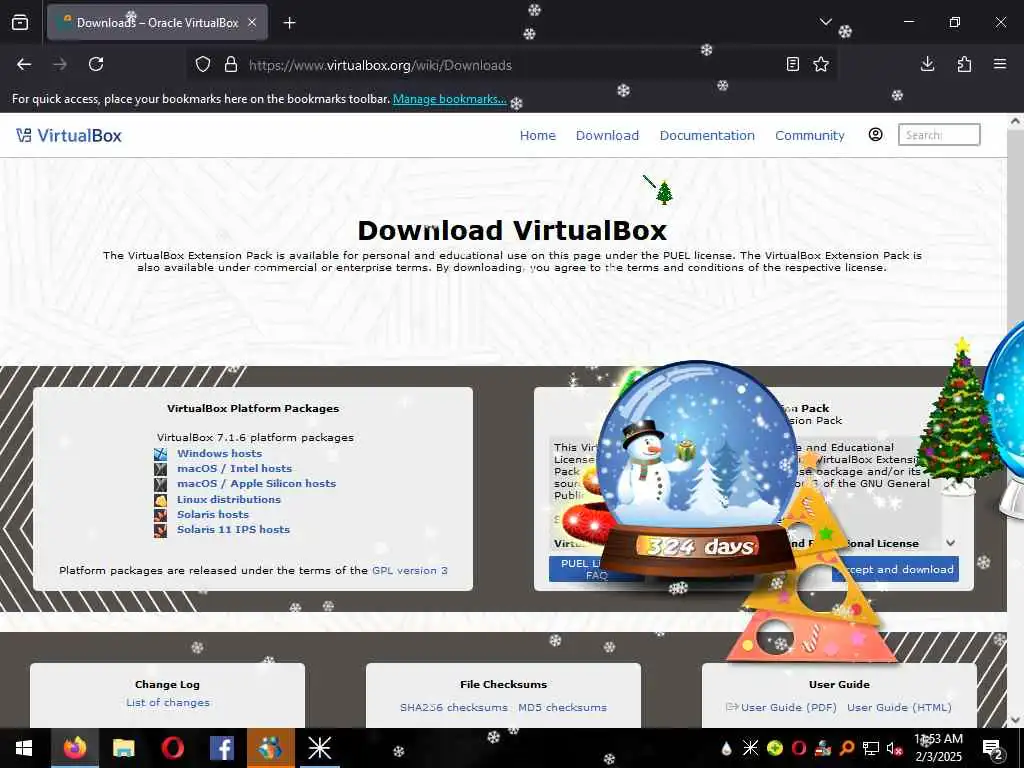This screenshot has width=1024, height=768.
Task: Open the macOS / Intel hosts link
Action: [x=234, y=468]
